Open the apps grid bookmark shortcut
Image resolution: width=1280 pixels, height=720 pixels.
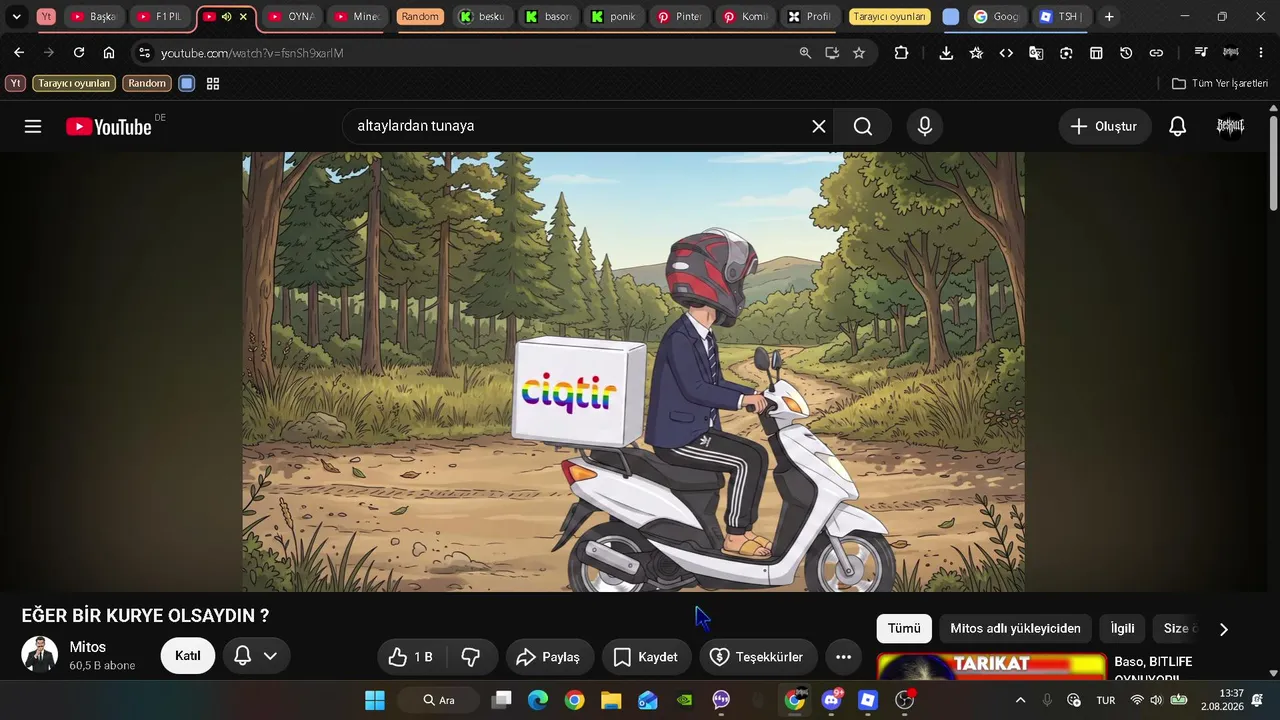point(213,83)
